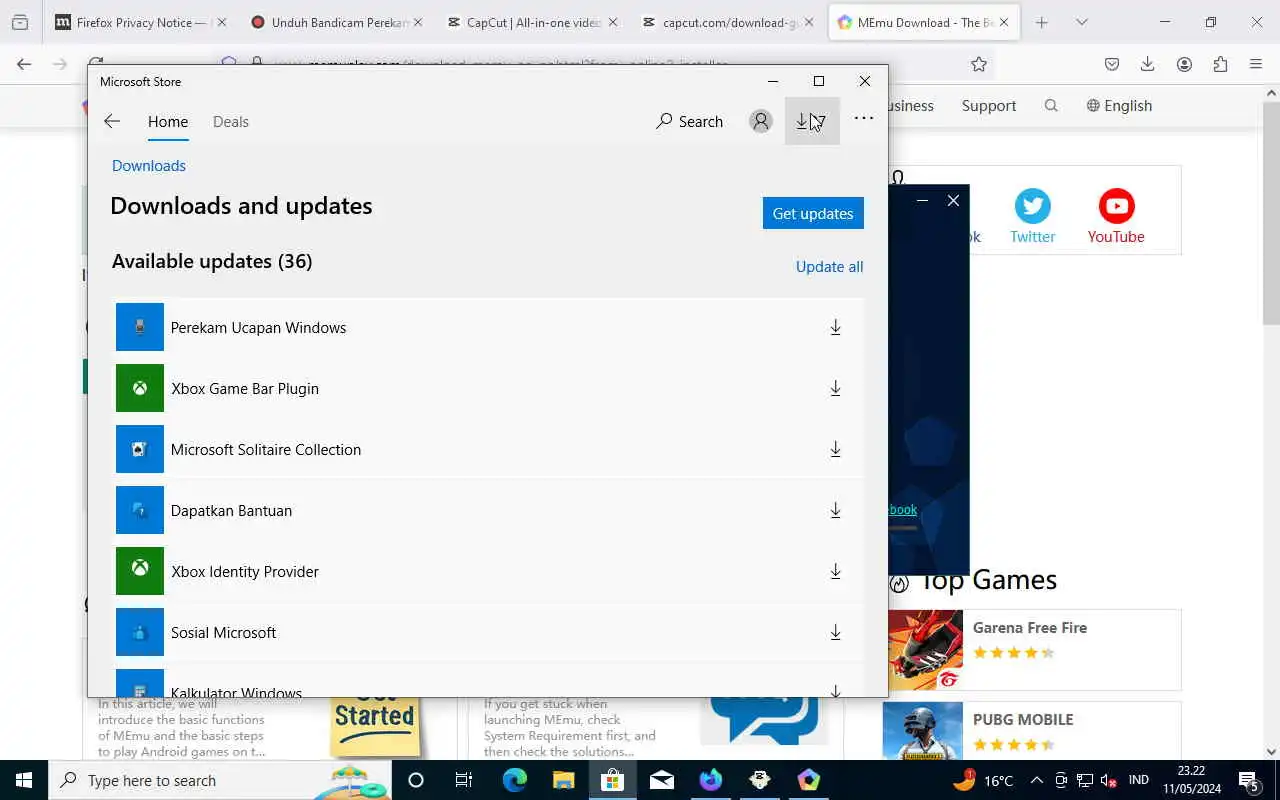Download the Perekam Ucapan Windows update
Image resolution: width=1280 pixels, height=800 pixels.
pyautogui.click(x=835, y=327)
